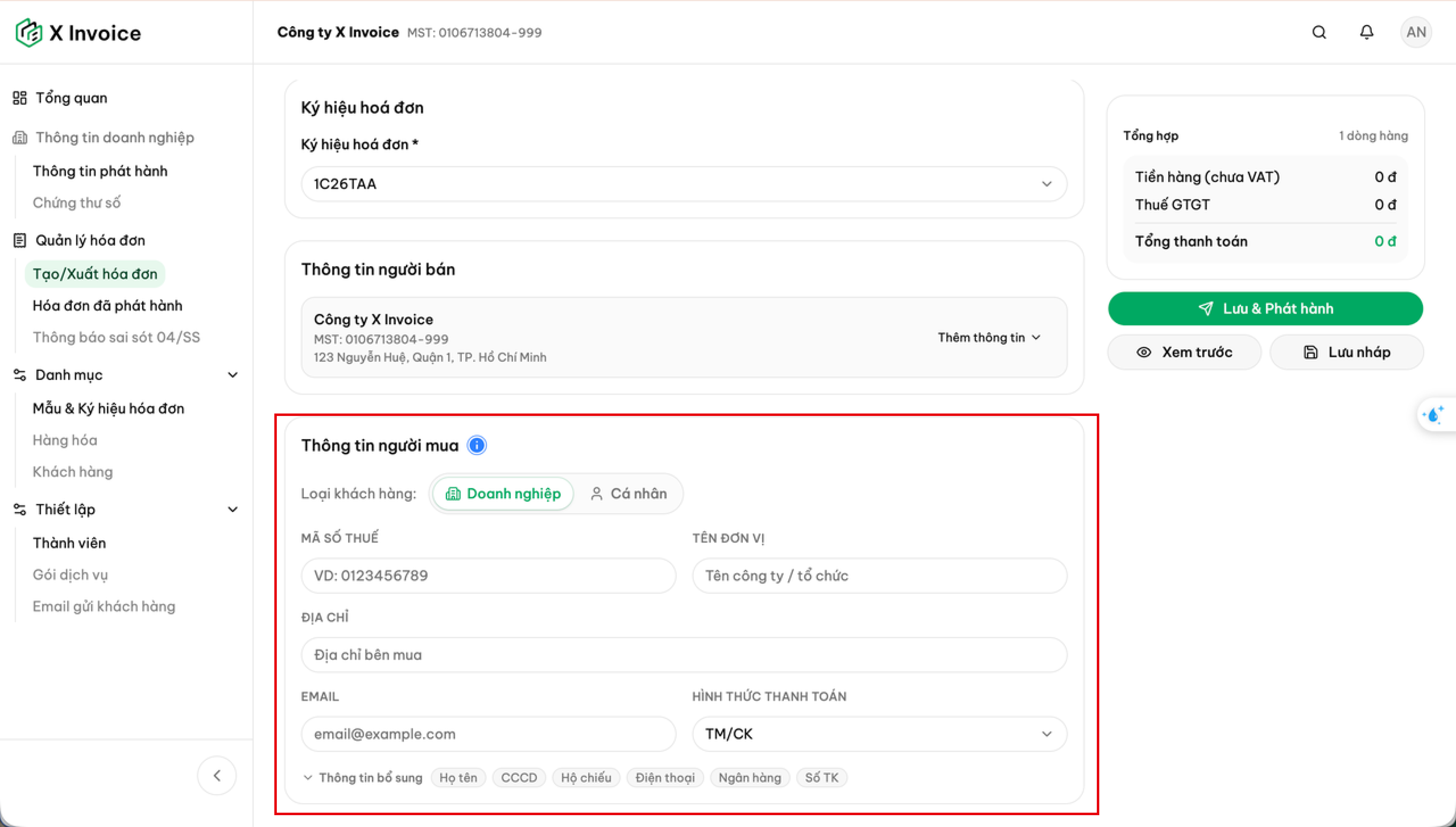1456x827 pixels.
Task: Click the search magnifier icon
Action: pyautogui.click(x=1319, y=32)
